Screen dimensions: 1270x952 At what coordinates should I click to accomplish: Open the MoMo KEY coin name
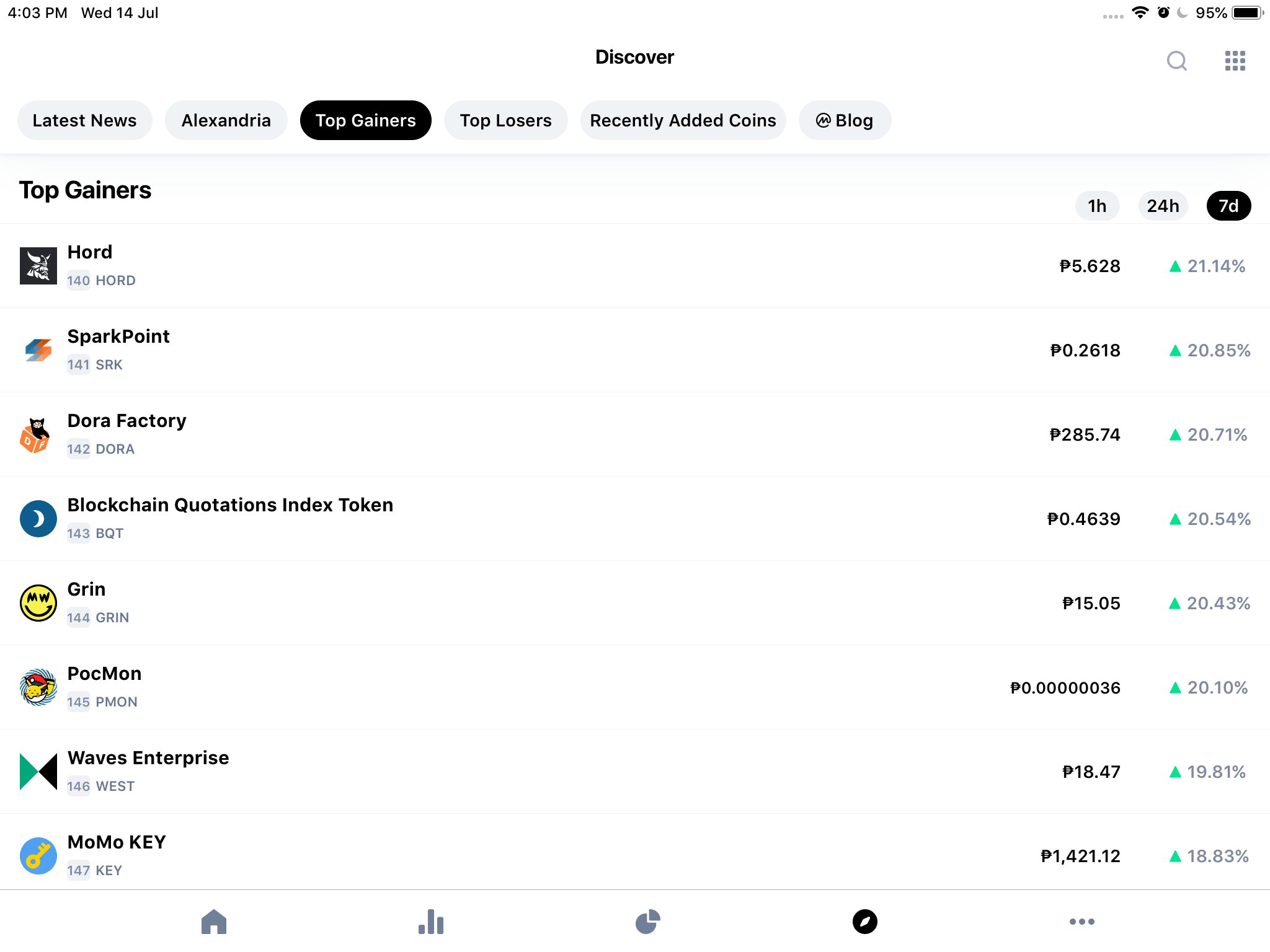(117, 842)
